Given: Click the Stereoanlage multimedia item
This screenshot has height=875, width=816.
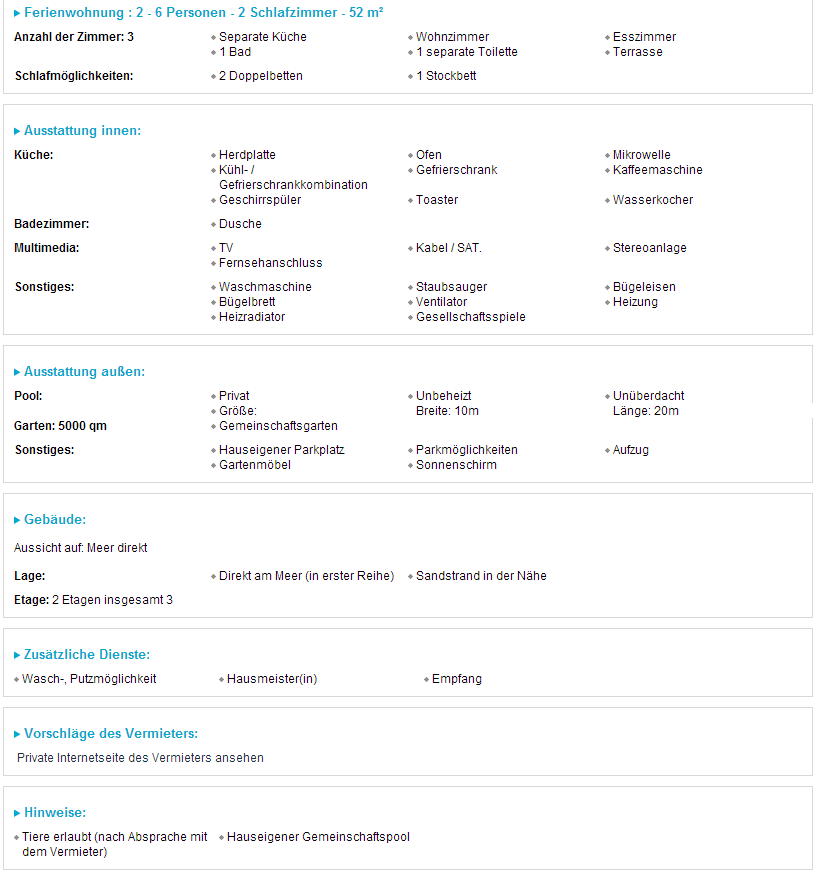Looking at the screenshot, I should pos(650,248).
